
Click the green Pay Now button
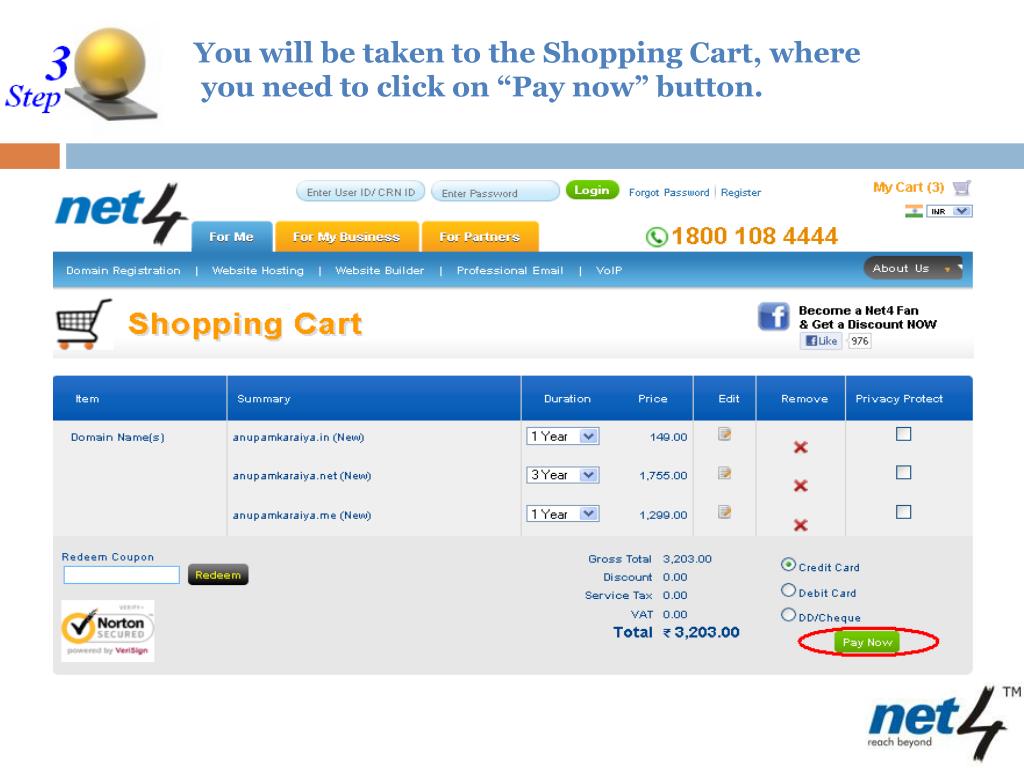(x=867, y=642)
